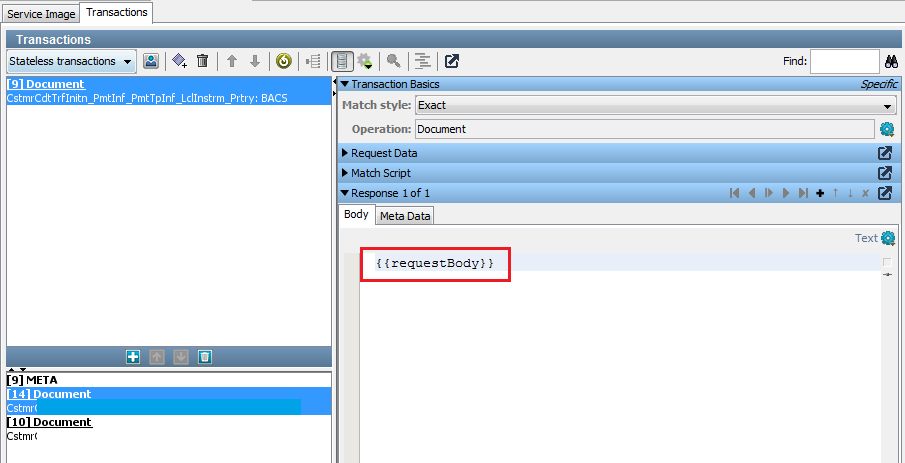Screen dimensions: 905x463
Task: Open the Stateless transactions dropdown
Action: tap(72, 61)
